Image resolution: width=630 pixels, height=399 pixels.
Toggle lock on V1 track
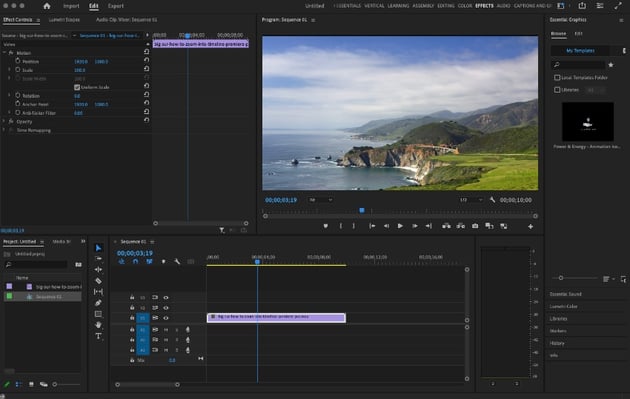(132, 318)
